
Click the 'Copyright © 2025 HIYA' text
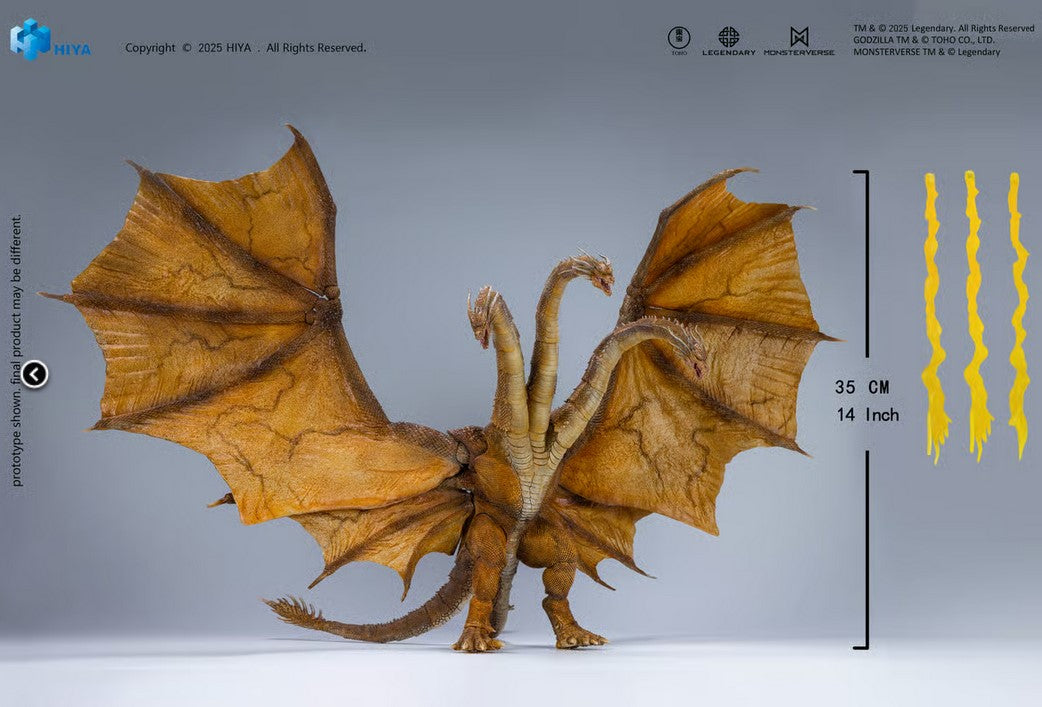(x=188, y=48)
